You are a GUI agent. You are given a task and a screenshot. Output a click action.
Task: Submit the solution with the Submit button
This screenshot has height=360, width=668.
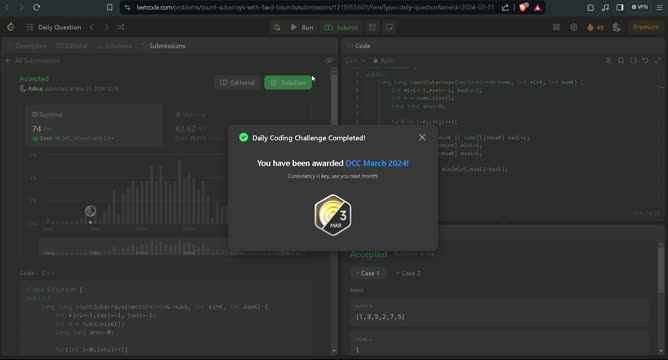click(x=341, y=27)
